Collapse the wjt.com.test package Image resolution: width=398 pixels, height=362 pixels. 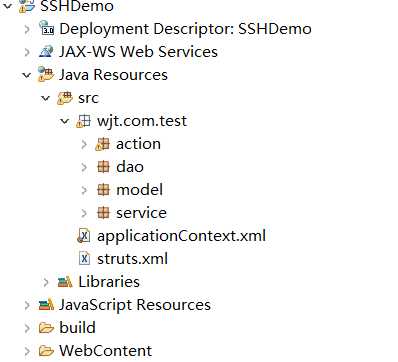pos(64,121)
